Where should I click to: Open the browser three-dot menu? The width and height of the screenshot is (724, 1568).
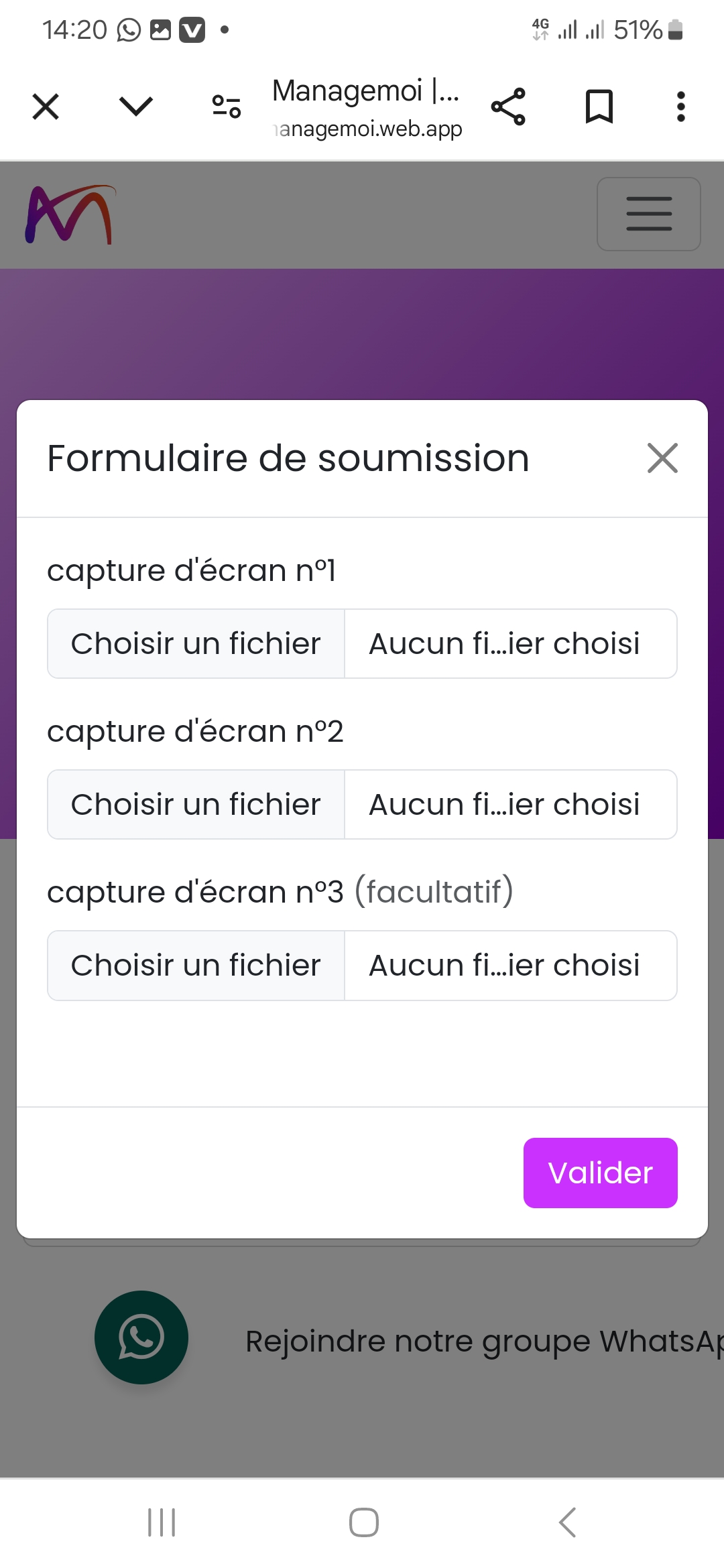(x=681, y=107)
